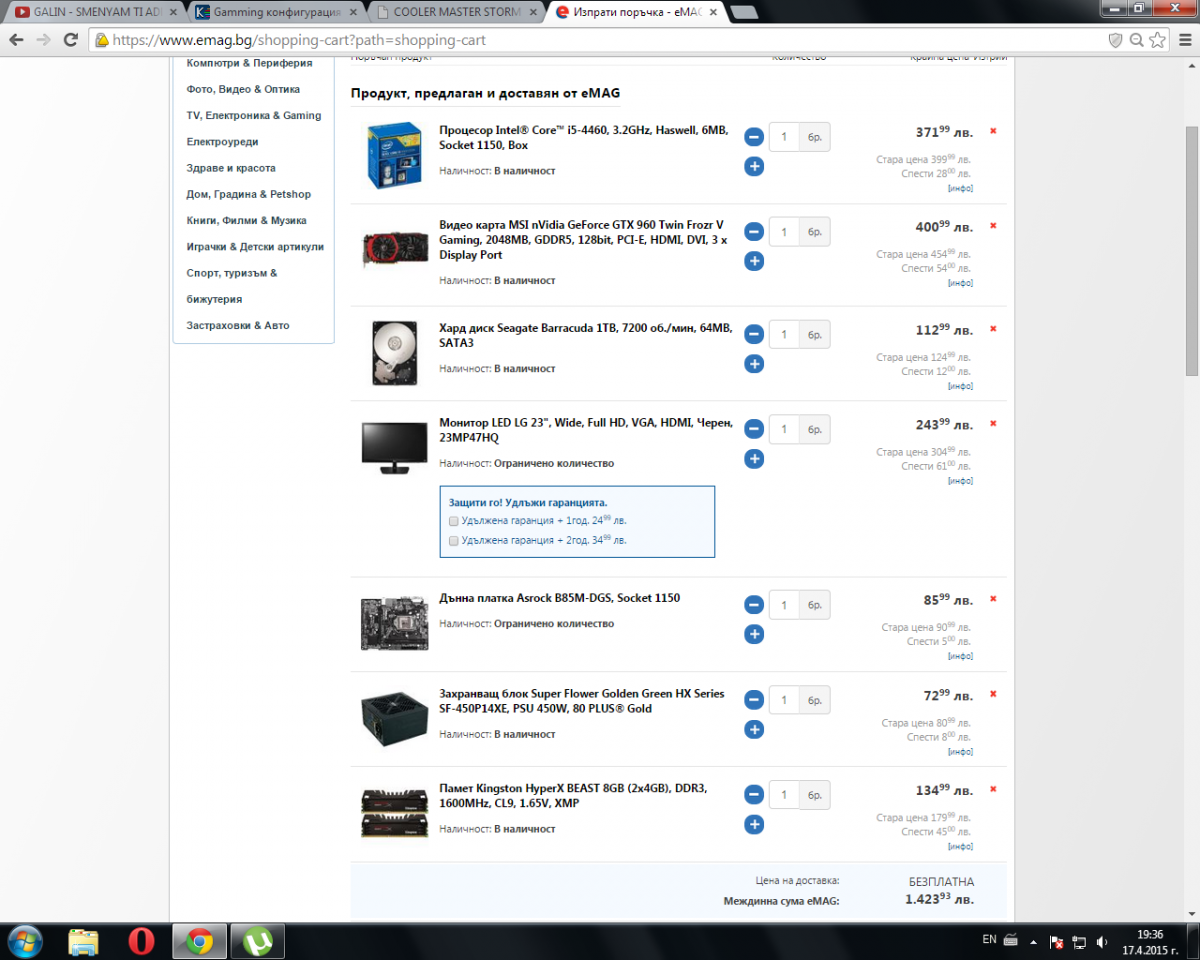
Task: Open info link under the processor price
Action: point(960,188)
